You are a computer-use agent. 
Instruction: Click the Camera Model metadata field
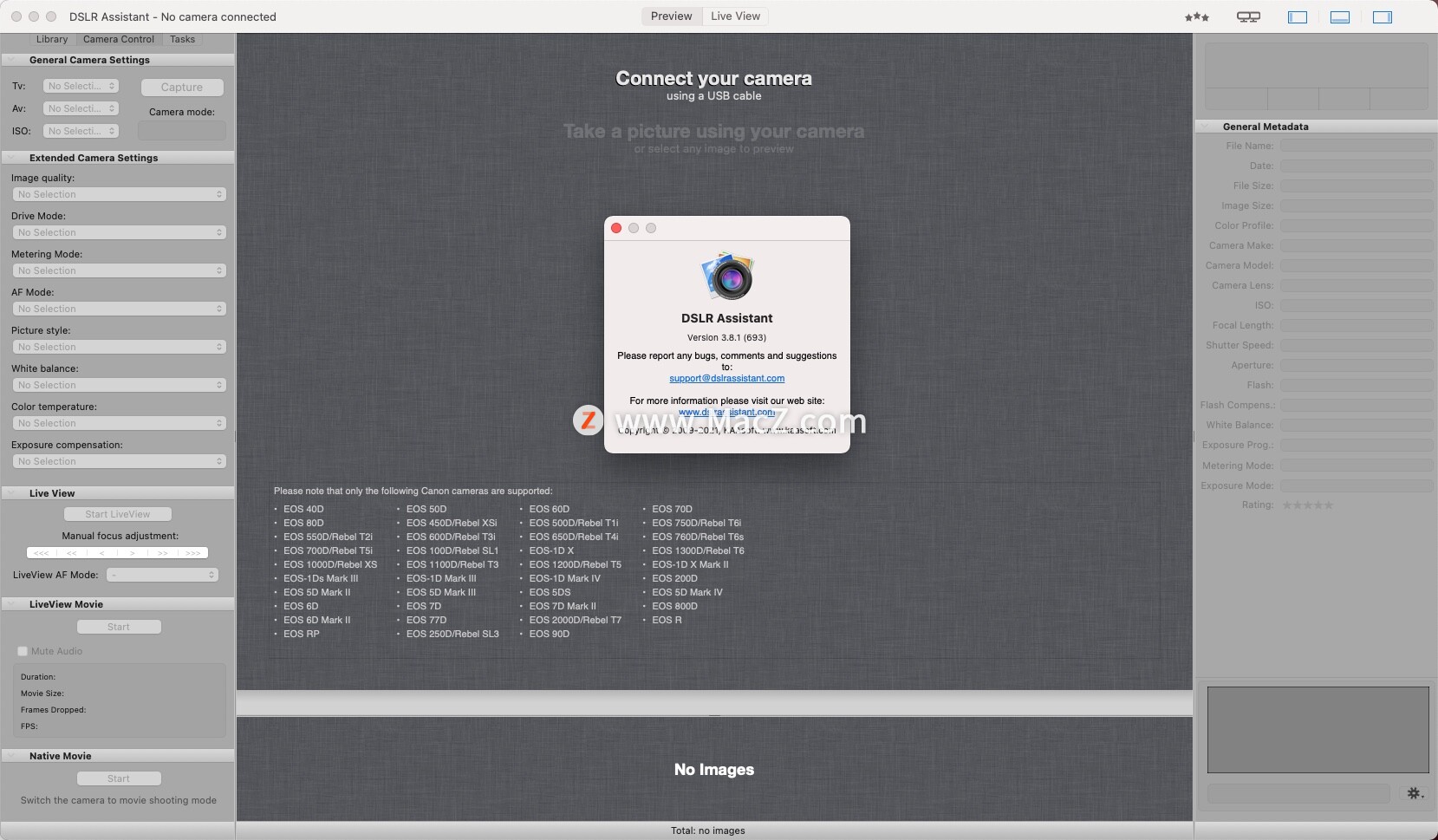(1357, 265)
